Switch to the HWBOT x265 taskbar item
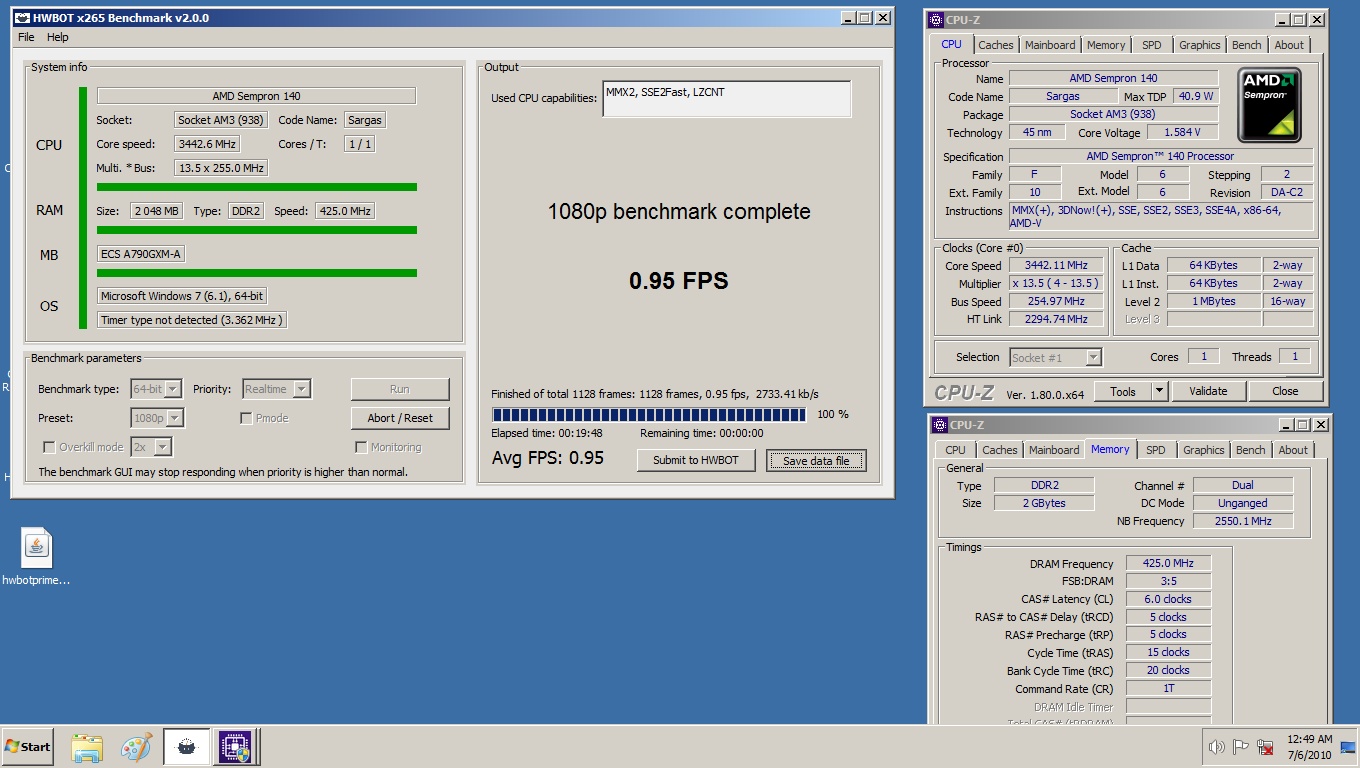 (187, 746)
